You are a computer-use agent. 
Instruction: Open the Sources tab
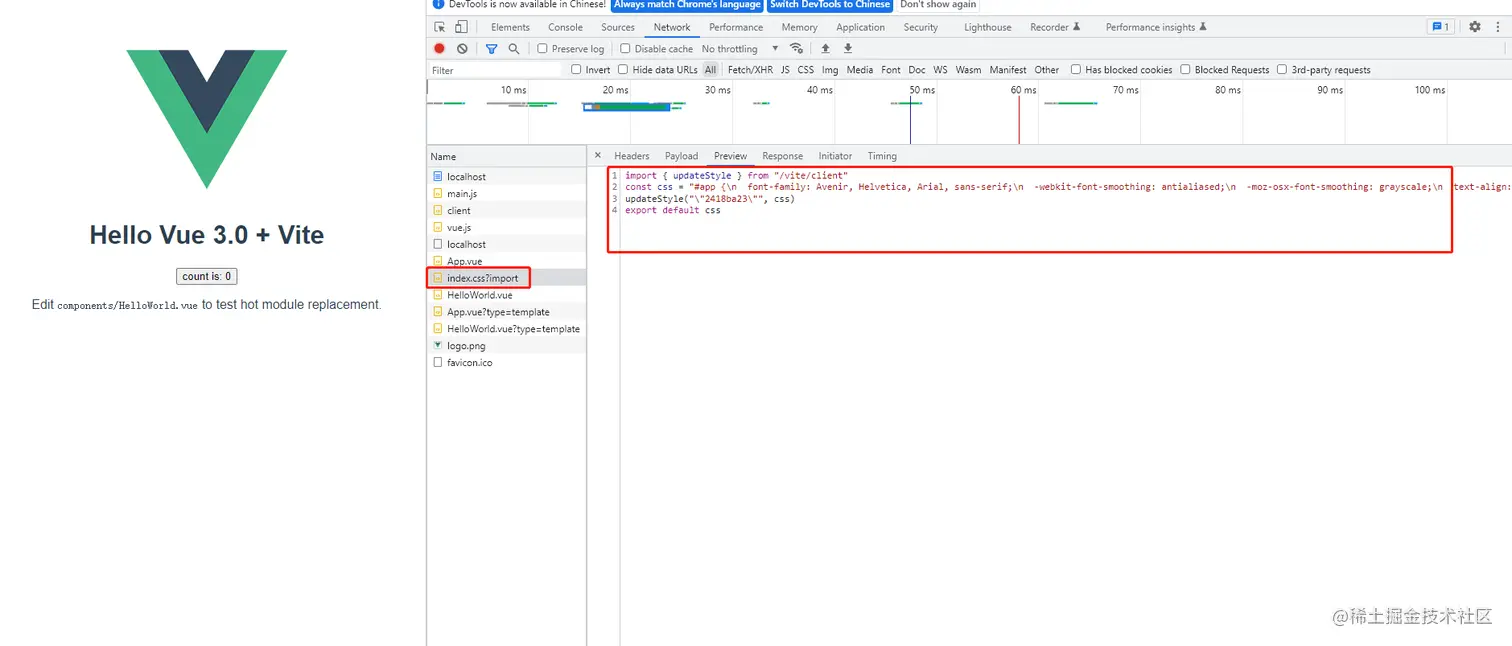coord(618,27)
